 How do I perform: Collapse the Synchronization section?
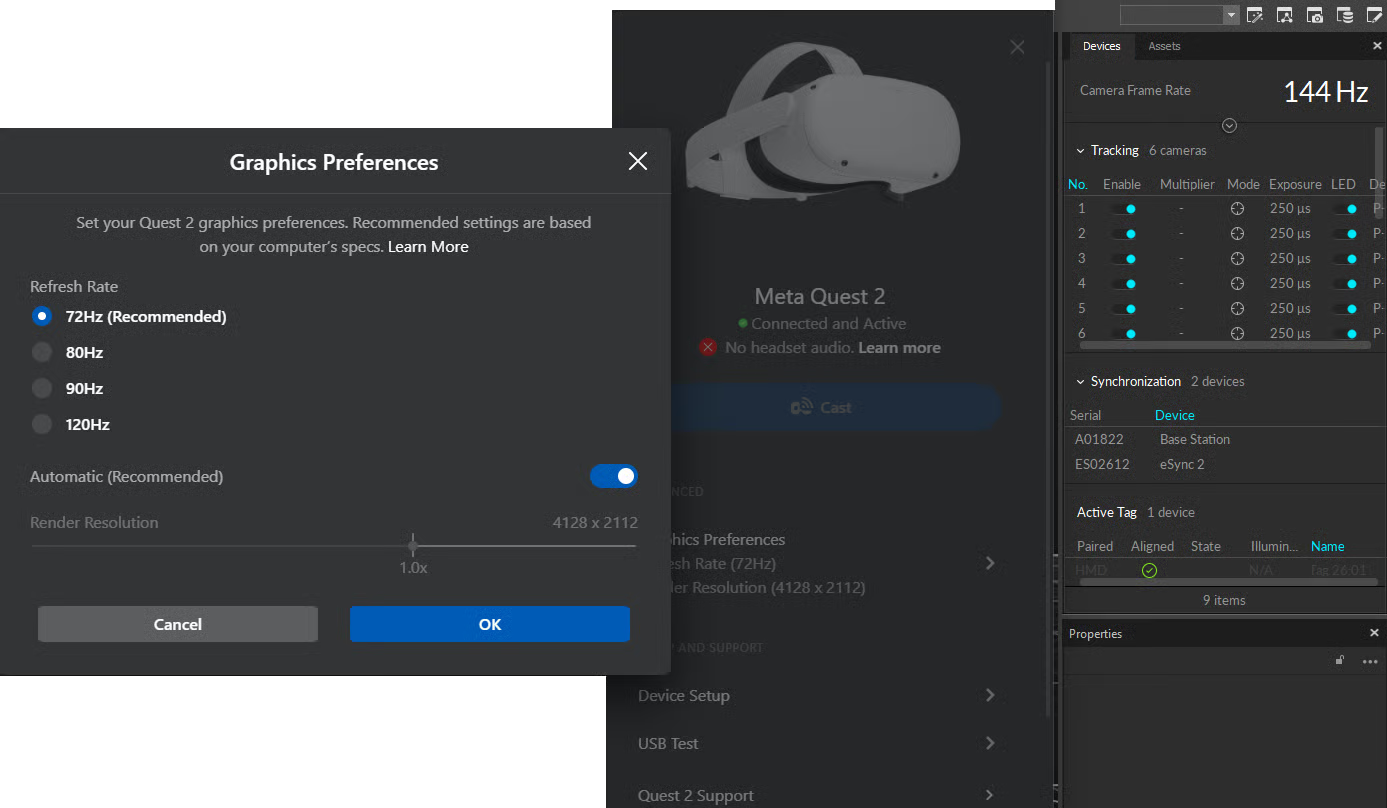tap(1079, 381)
